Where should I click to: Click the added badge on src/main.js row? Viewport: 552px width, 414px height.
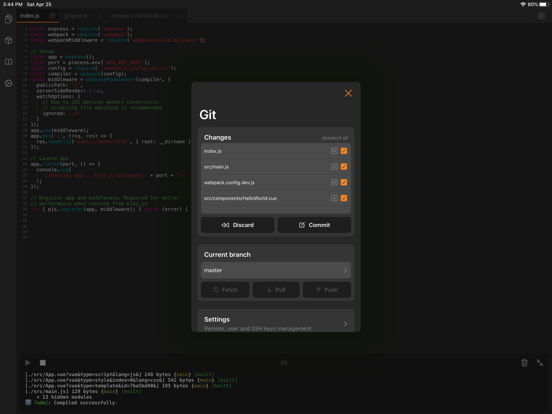[334, 167]
